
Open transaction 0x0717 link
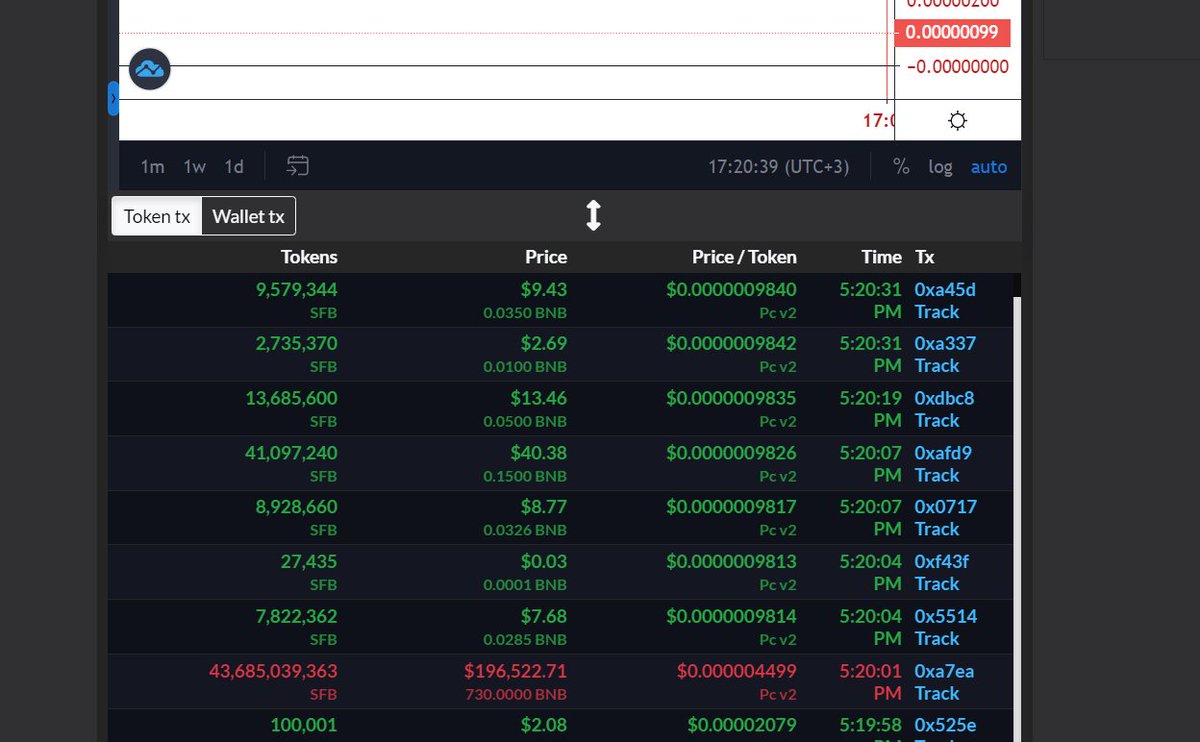[x=945, y=507]
